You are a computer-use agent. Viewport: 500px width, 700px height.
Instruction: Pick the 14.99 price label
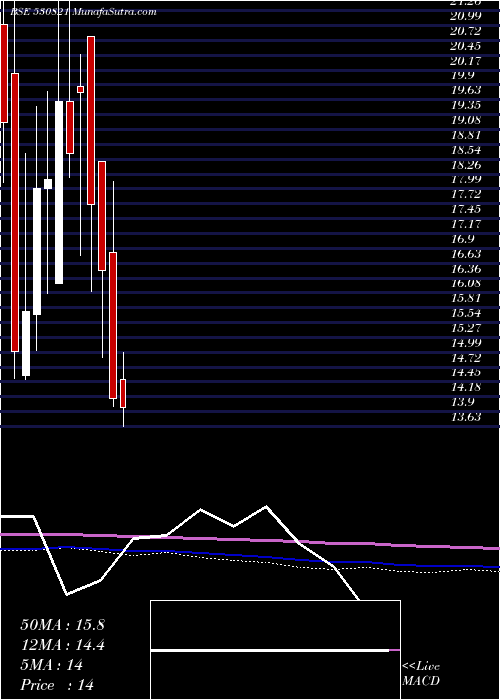pyautogui.click(x=466, y=343)
